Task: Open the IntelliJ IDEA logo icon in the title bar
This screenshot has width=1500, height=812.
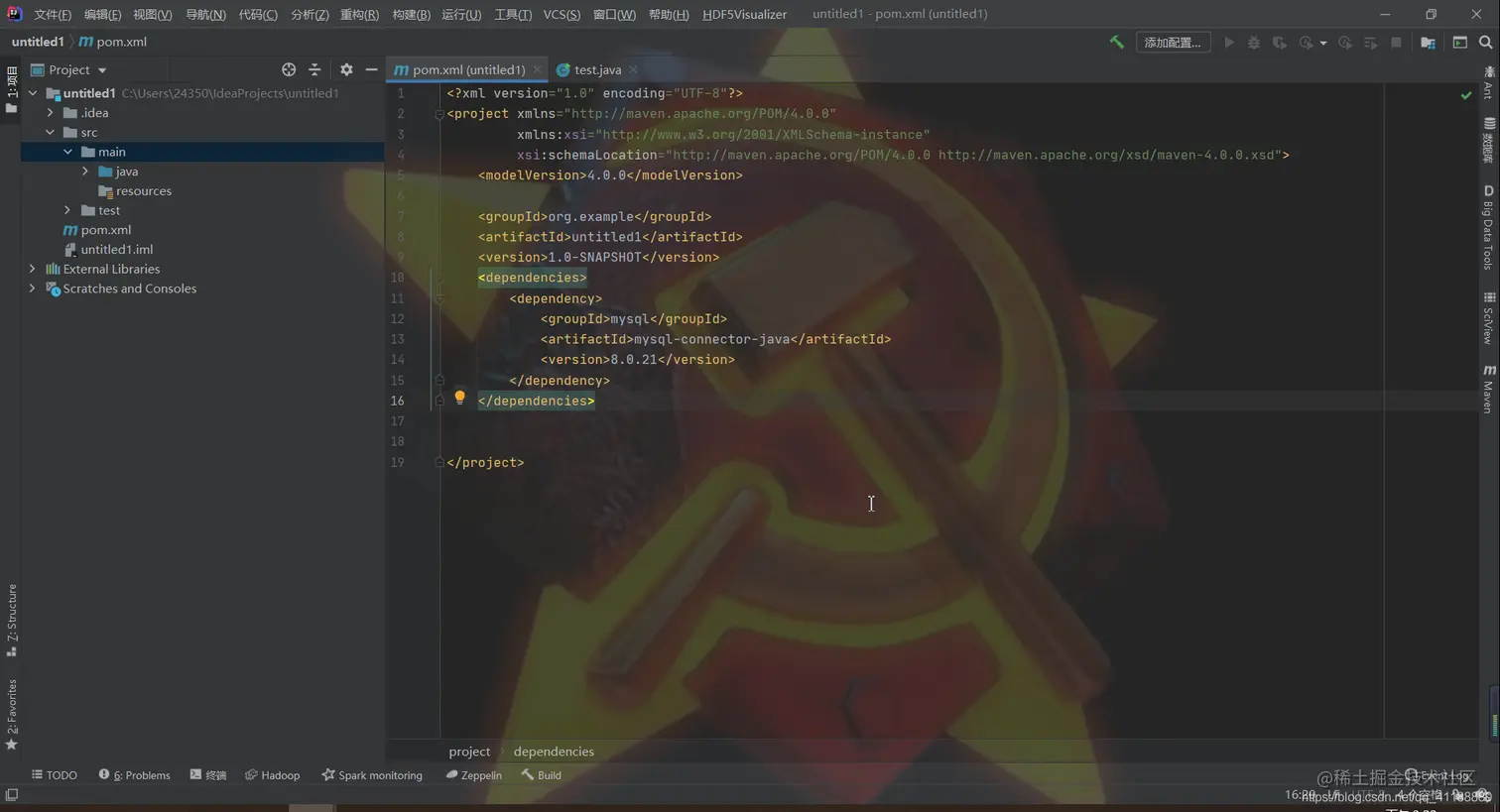Action: (14, 13)
